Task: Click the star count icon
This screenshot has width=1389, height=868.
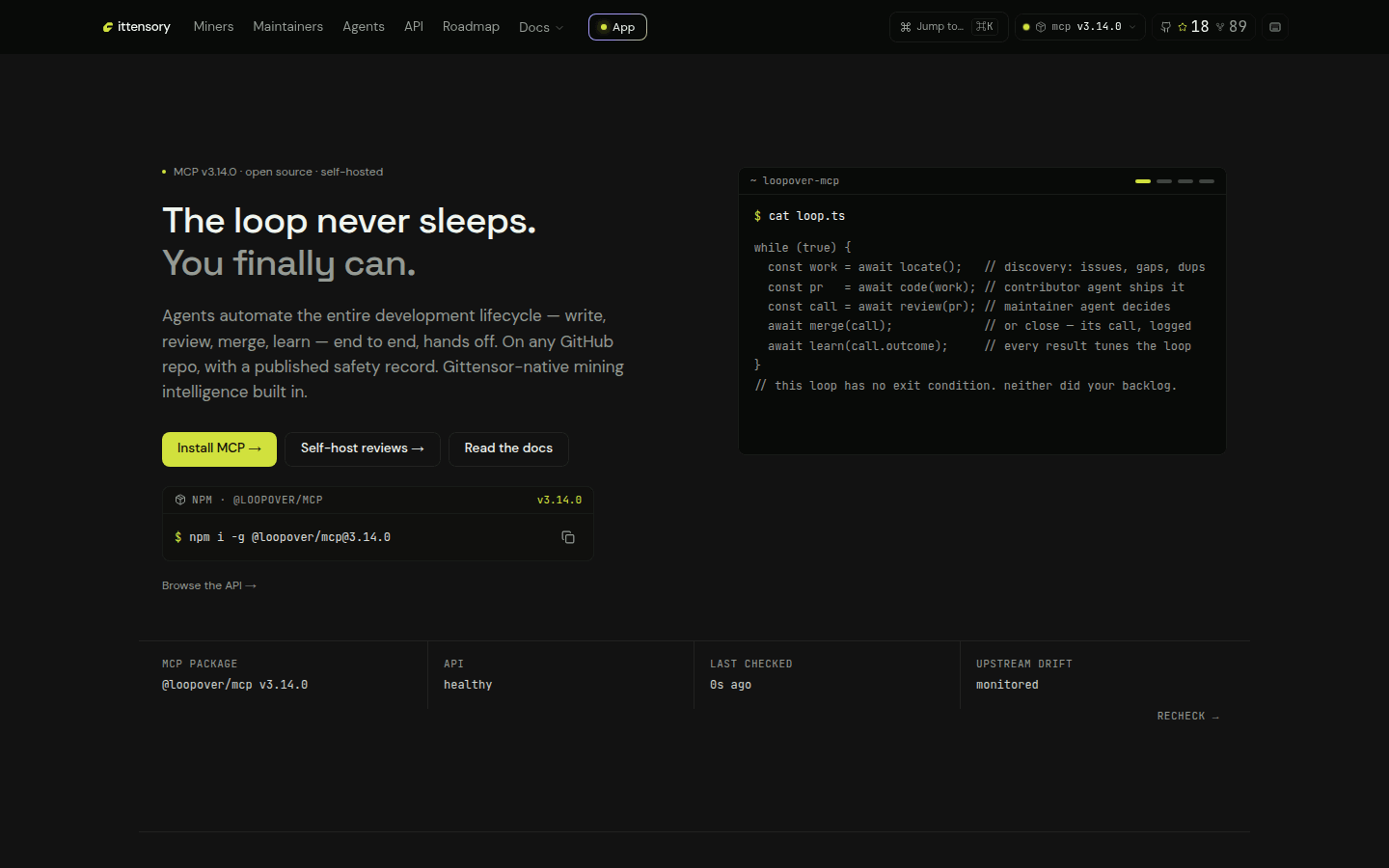Action: pyautogui.click(x=1183, y=27)
